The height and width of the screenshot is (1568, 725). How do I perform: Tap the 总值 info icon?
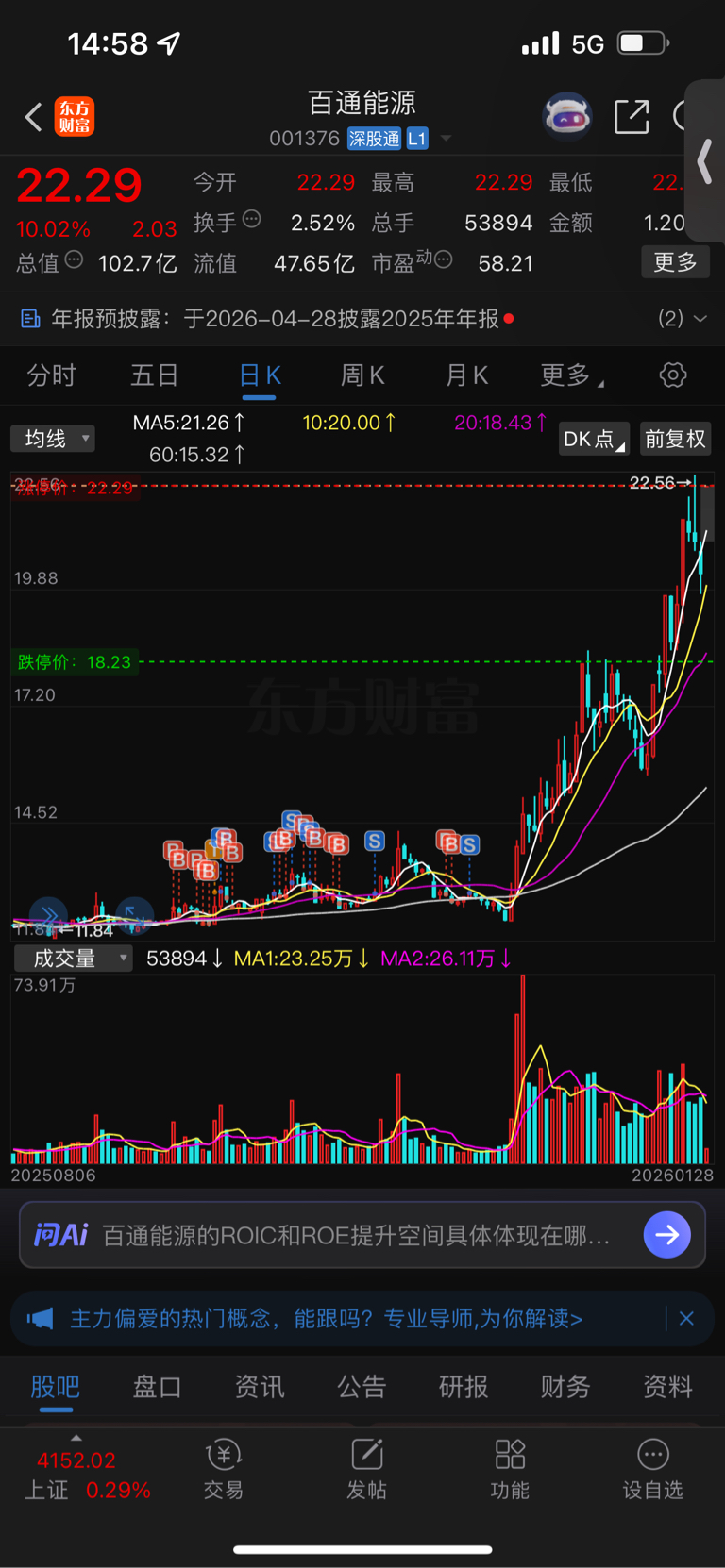75,260
